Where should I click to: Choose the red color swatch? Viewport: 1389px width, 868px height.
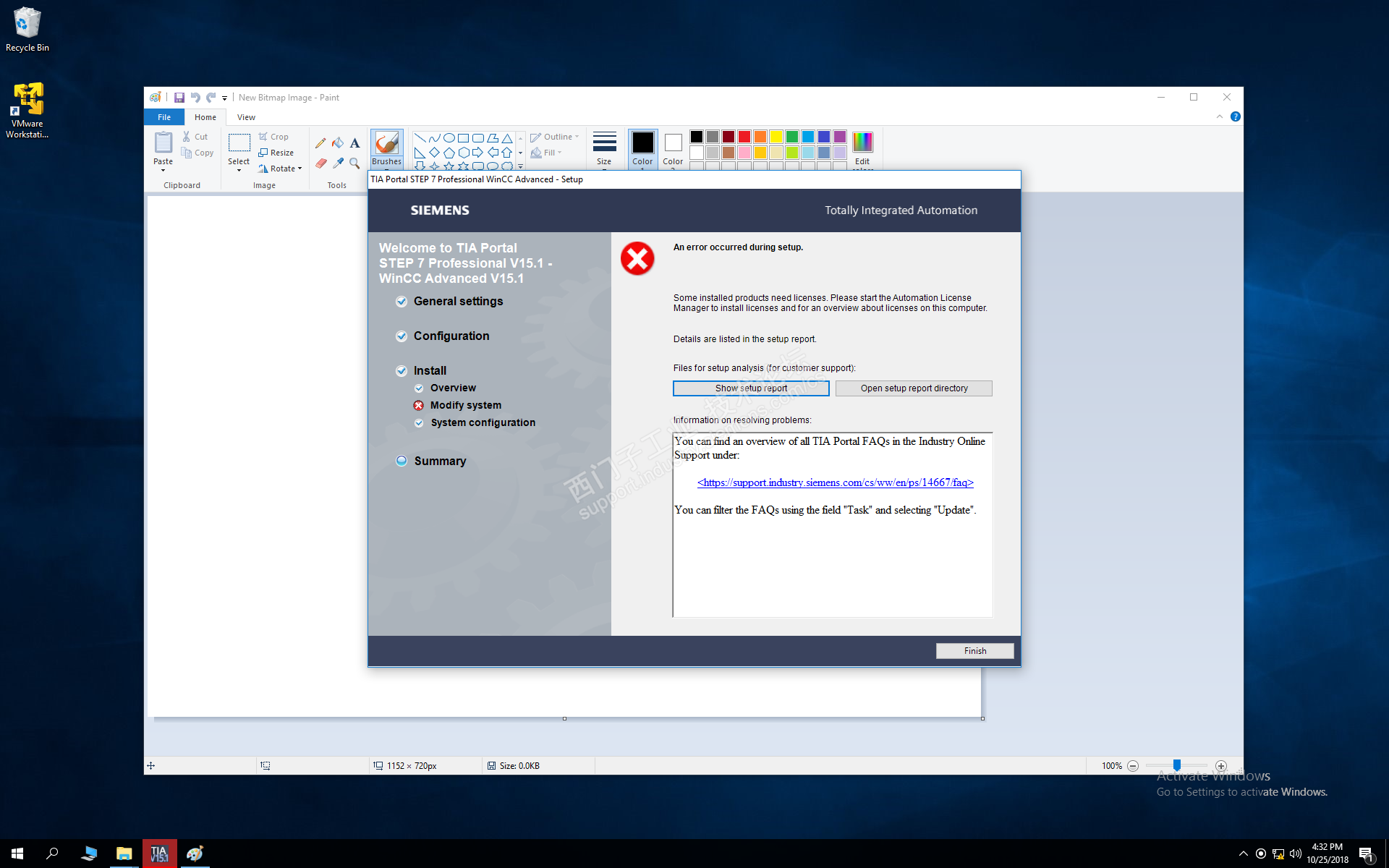[x=744, y=137]
